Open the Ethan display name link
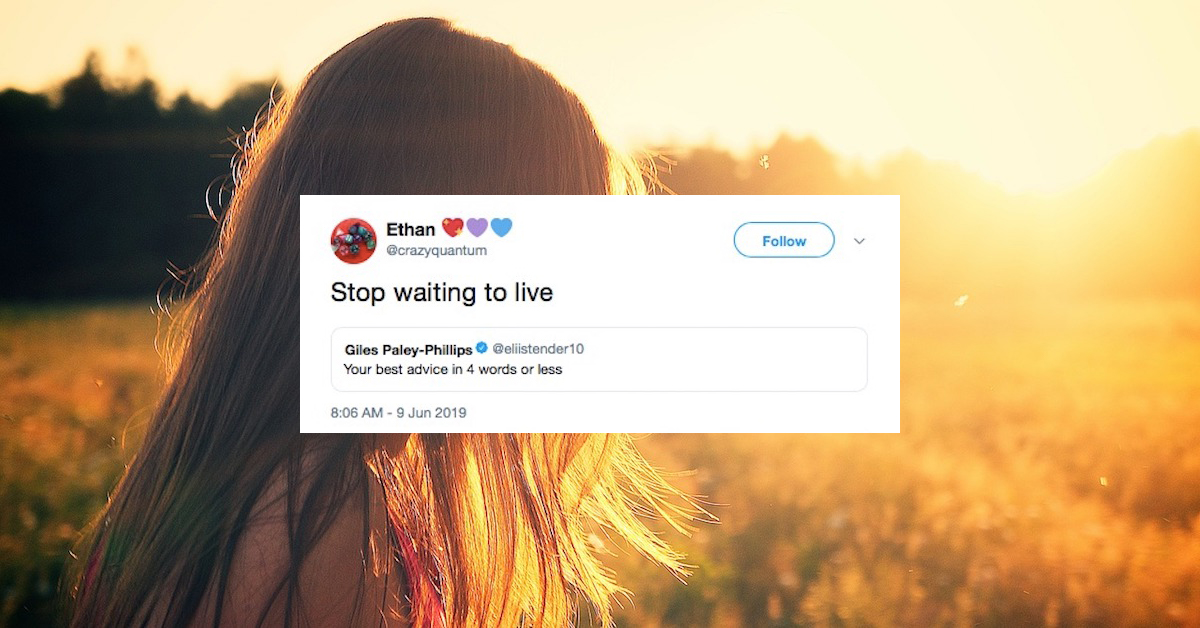 411,229
